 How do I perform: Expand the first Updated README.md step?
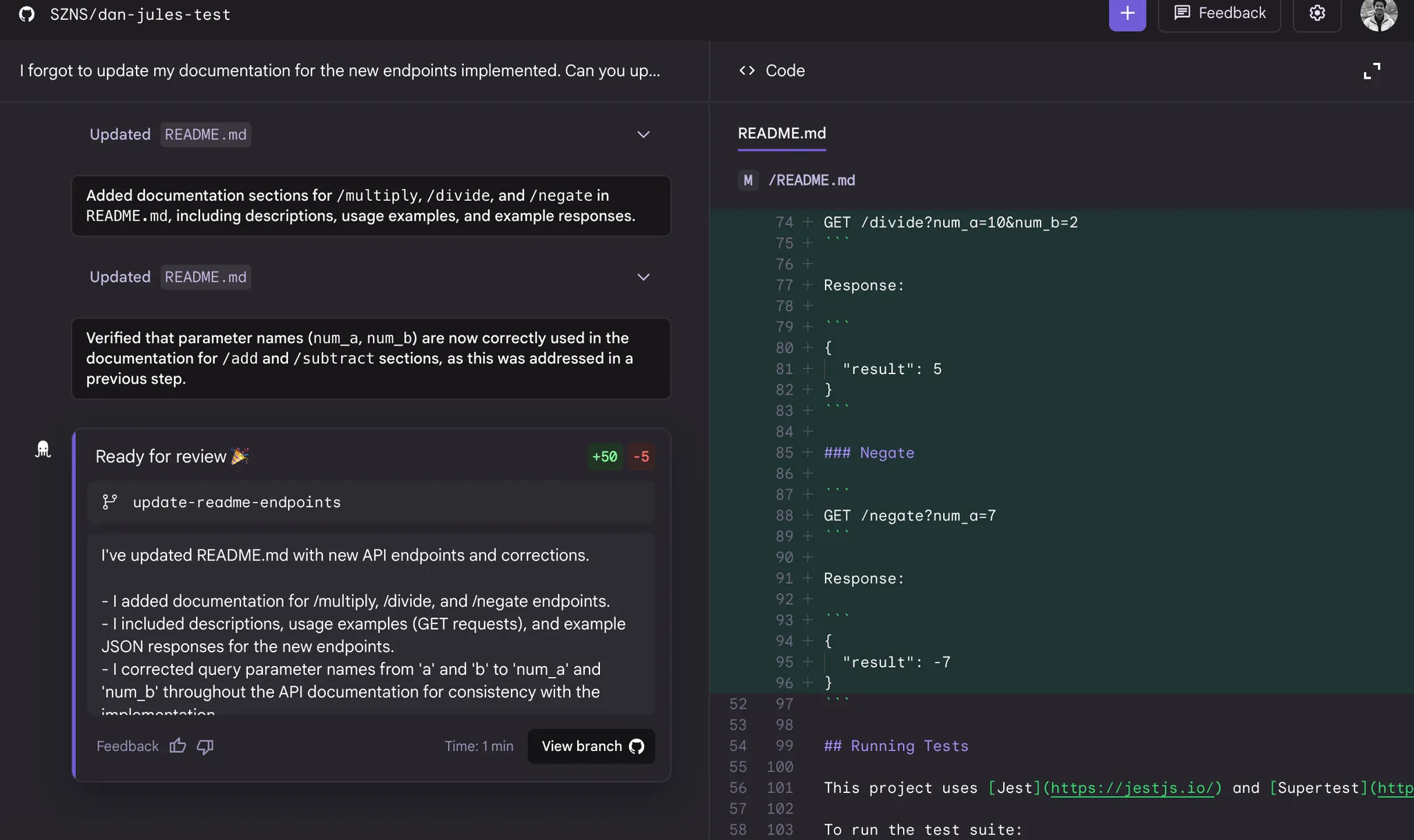point(643,135)
